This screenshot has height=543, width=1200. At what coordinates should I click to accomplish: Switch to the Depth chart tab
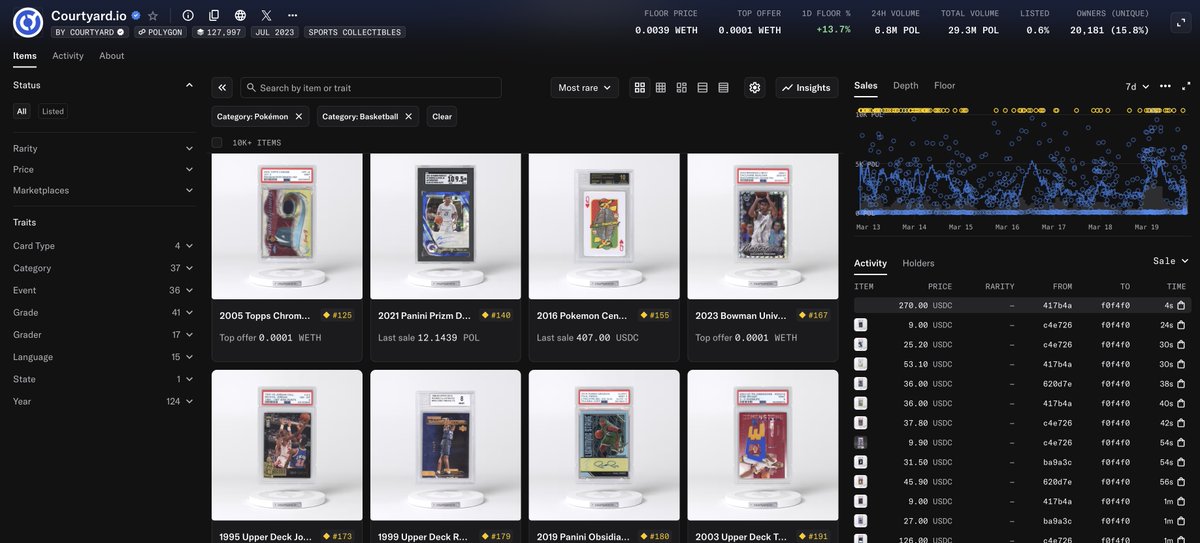coord(906,86)
